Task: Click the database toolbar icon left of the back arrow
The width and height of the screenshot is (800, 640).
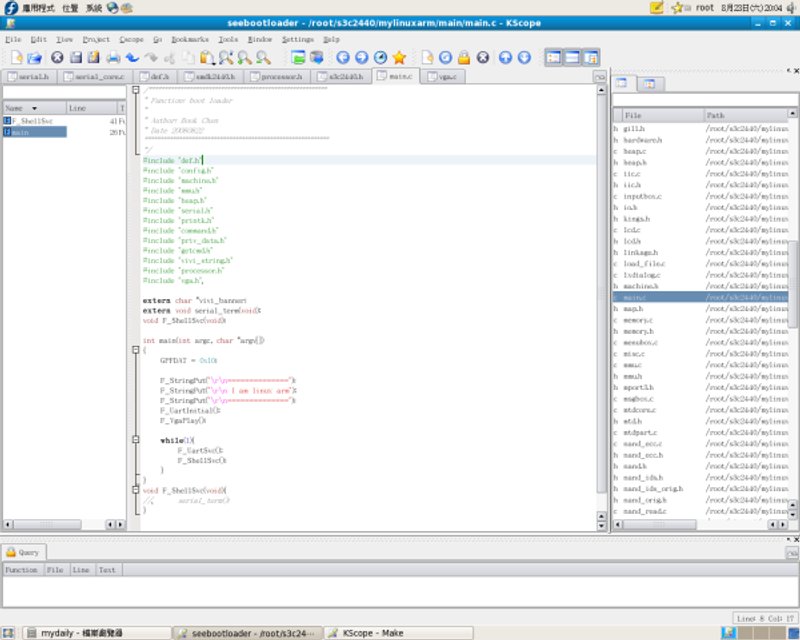Action: point(317,58)
